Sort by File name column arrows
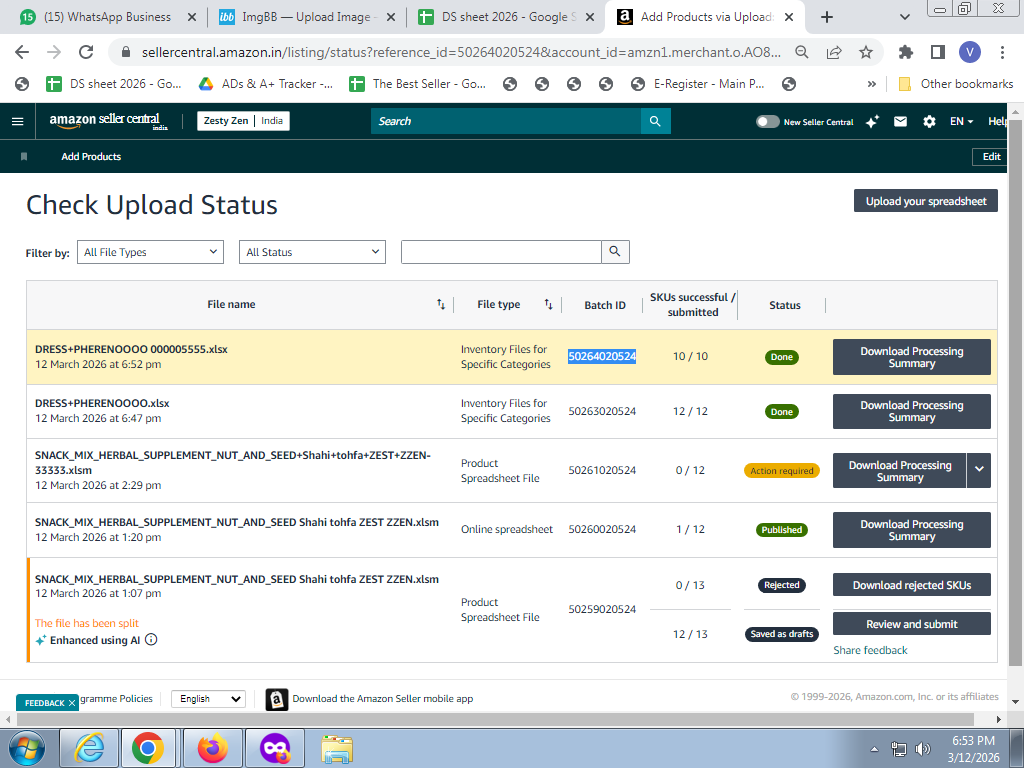The image size is (1024, 768). pyautogui.click(x=441, y=304)
